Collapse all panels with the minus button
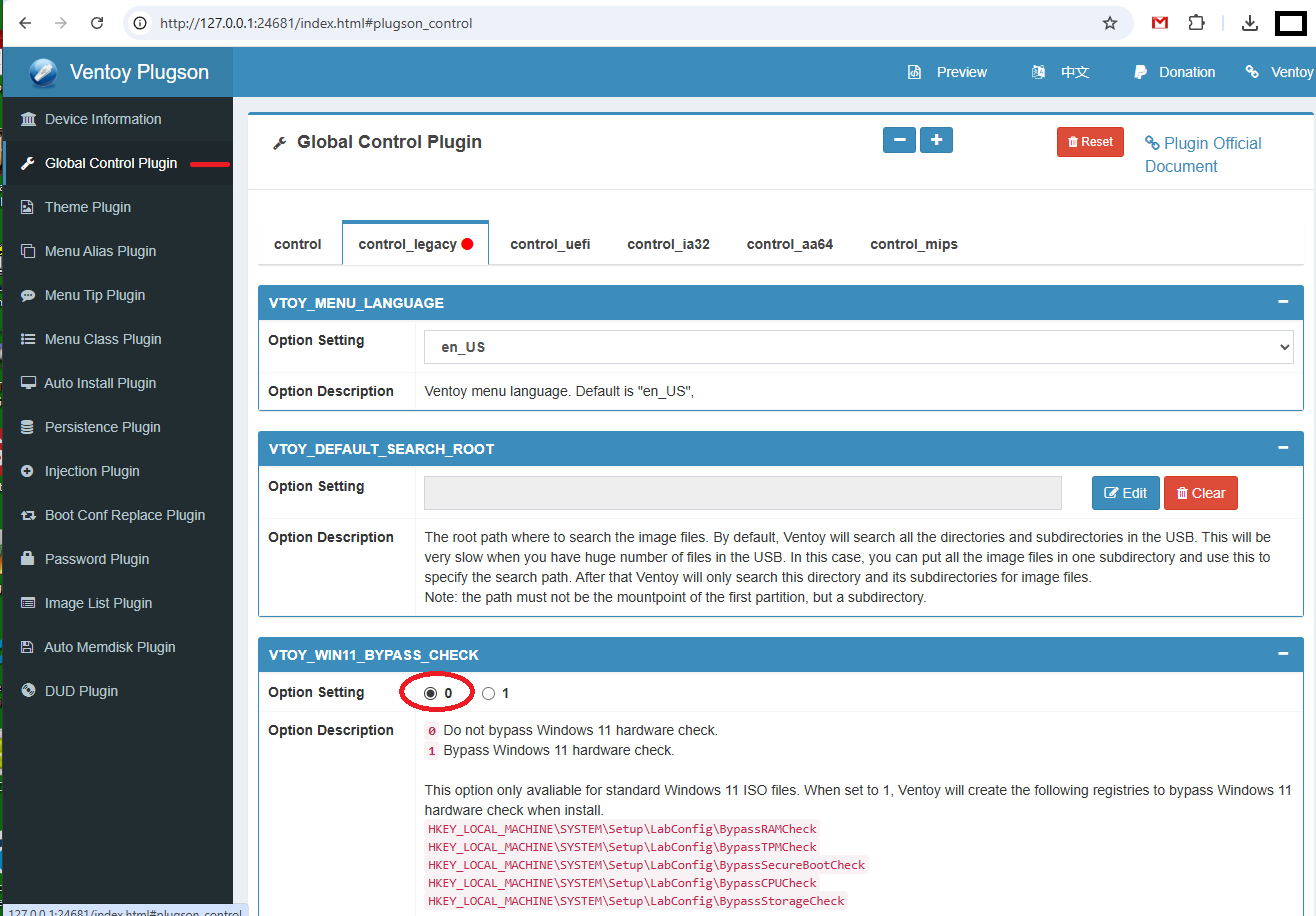The height and width of the screenshot is (916, 1316). pyautogui.click(x=900, y=140)
